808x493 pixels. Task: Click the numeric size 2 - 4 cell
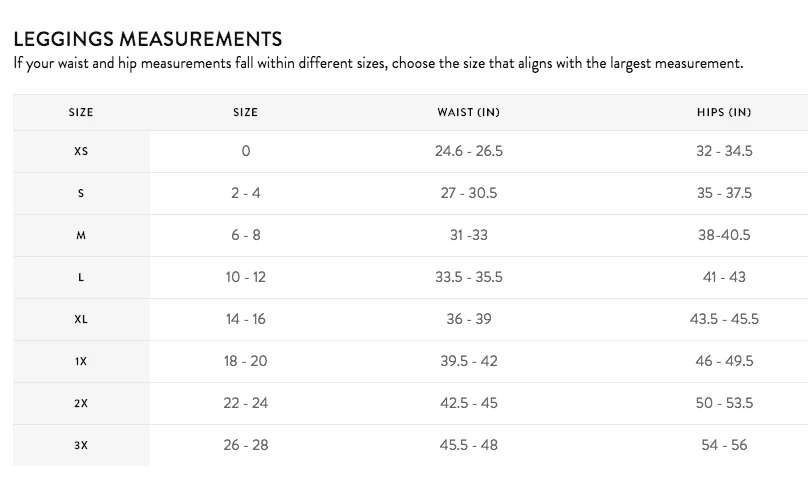click(x=245, y=193)
